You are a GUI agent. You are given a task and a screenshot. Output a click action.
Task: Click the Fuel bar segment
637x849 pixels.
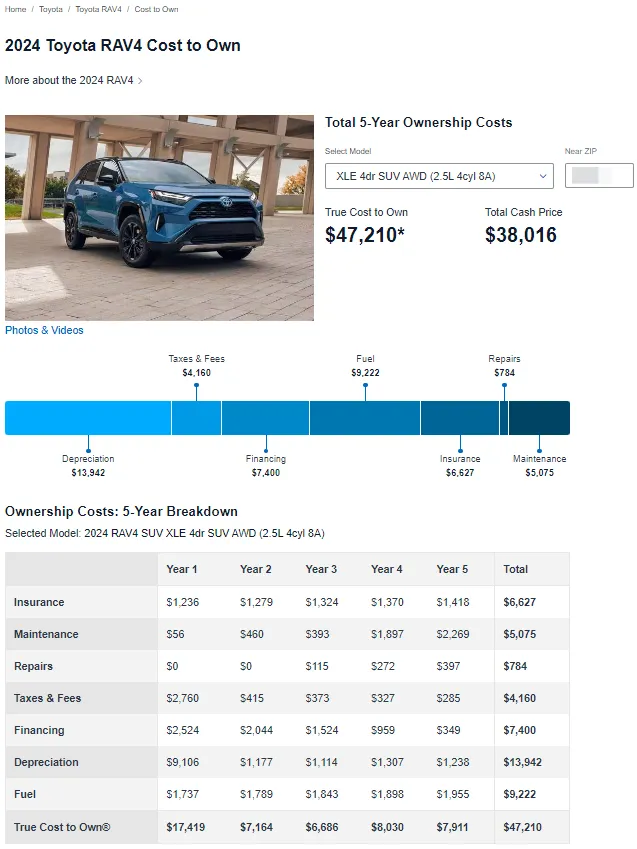[x=364, y=418]
